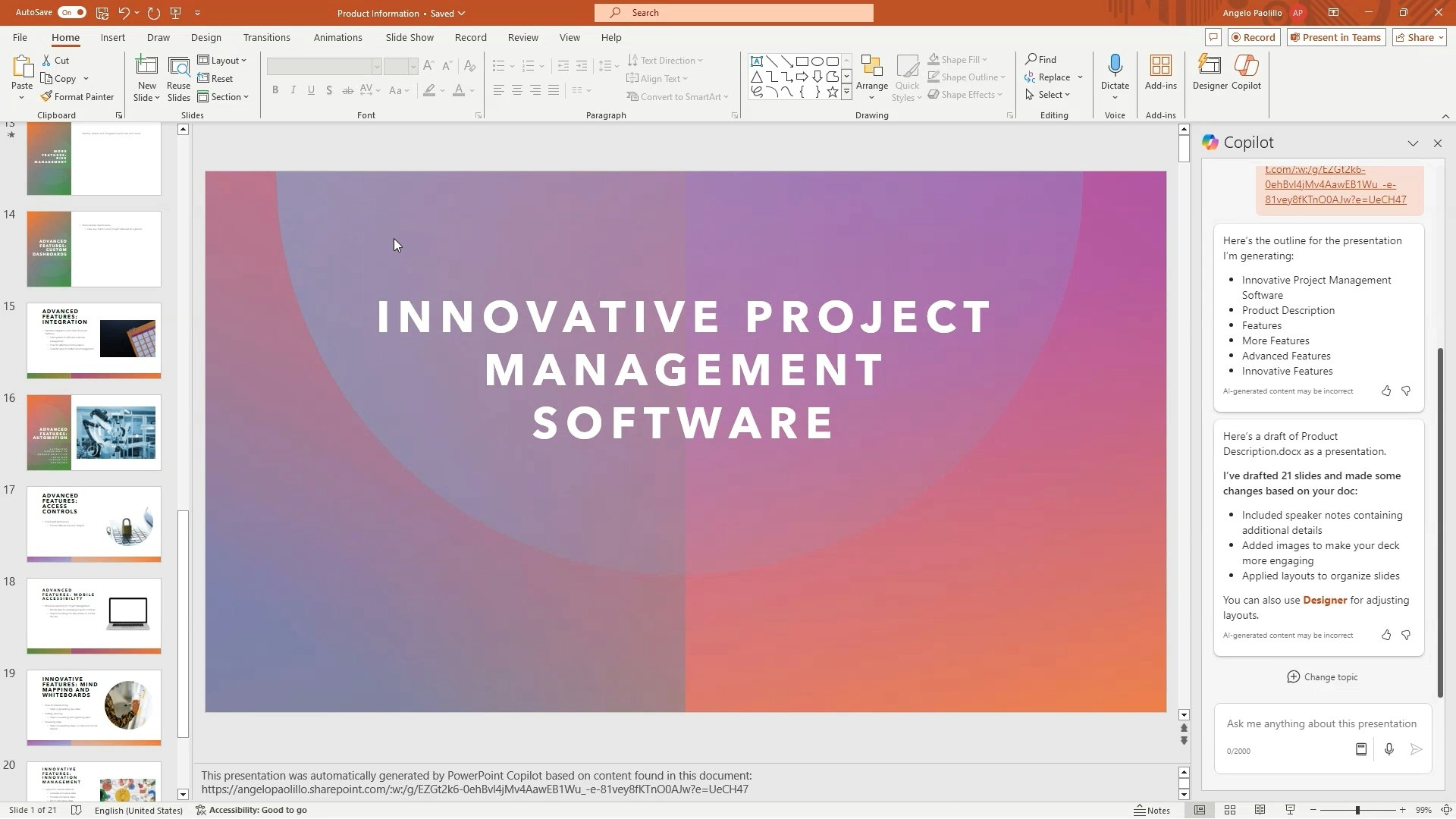Thumbs up the outline response
Image resolution: width=1456 pixels, height=819 pixels.
[1385, 391]
